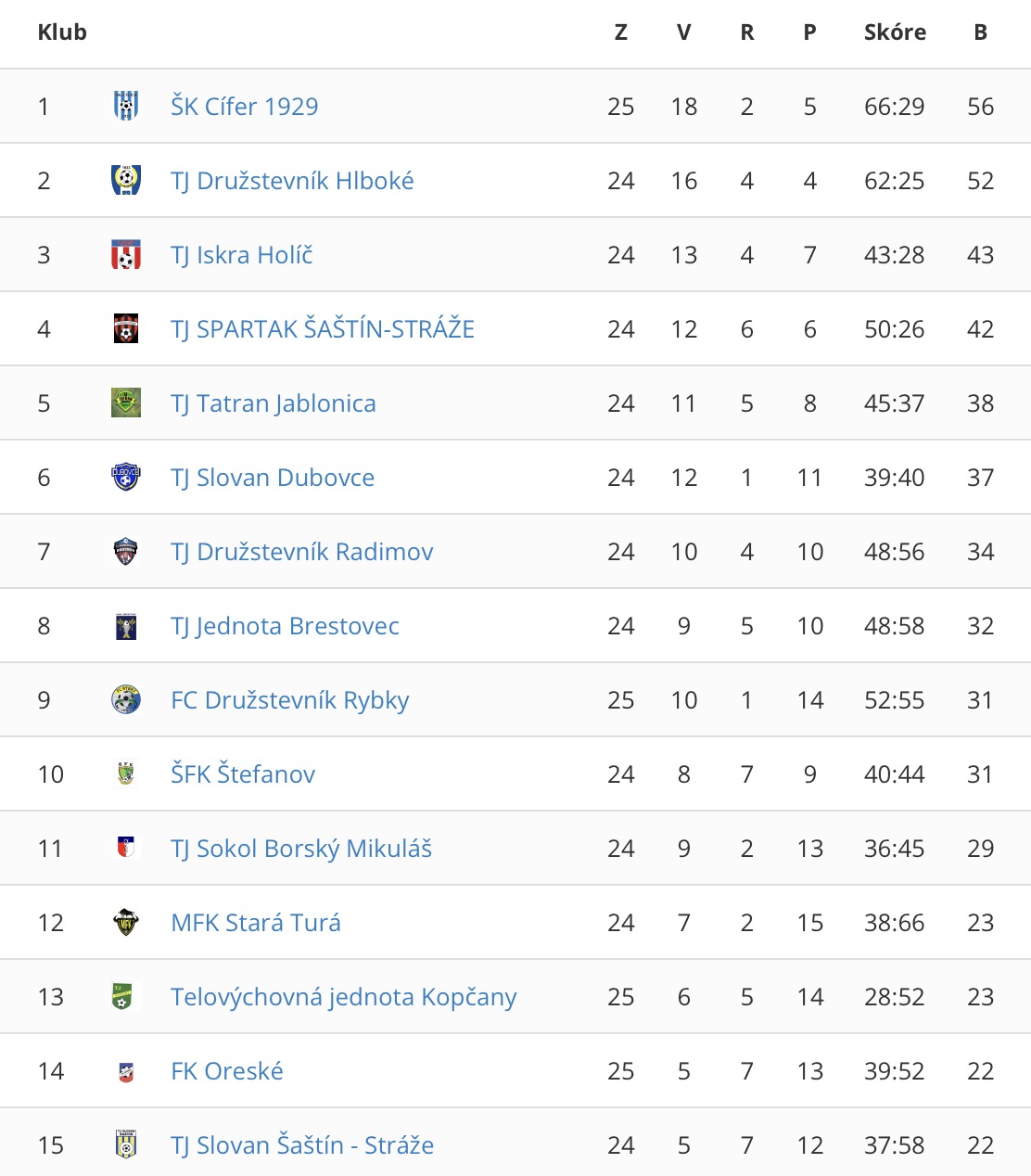Click the Klub column header
The height and width of the screenshot is (1176, 1031).
coord(62,32)
